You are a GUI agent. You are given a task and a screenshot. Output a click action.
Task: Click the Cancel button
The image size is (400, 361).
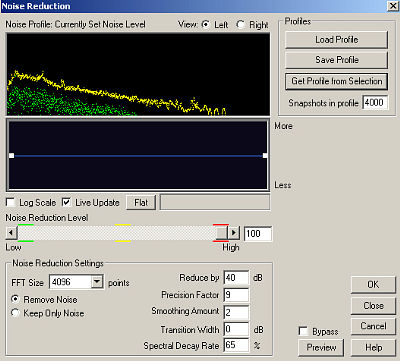(373, 326)
